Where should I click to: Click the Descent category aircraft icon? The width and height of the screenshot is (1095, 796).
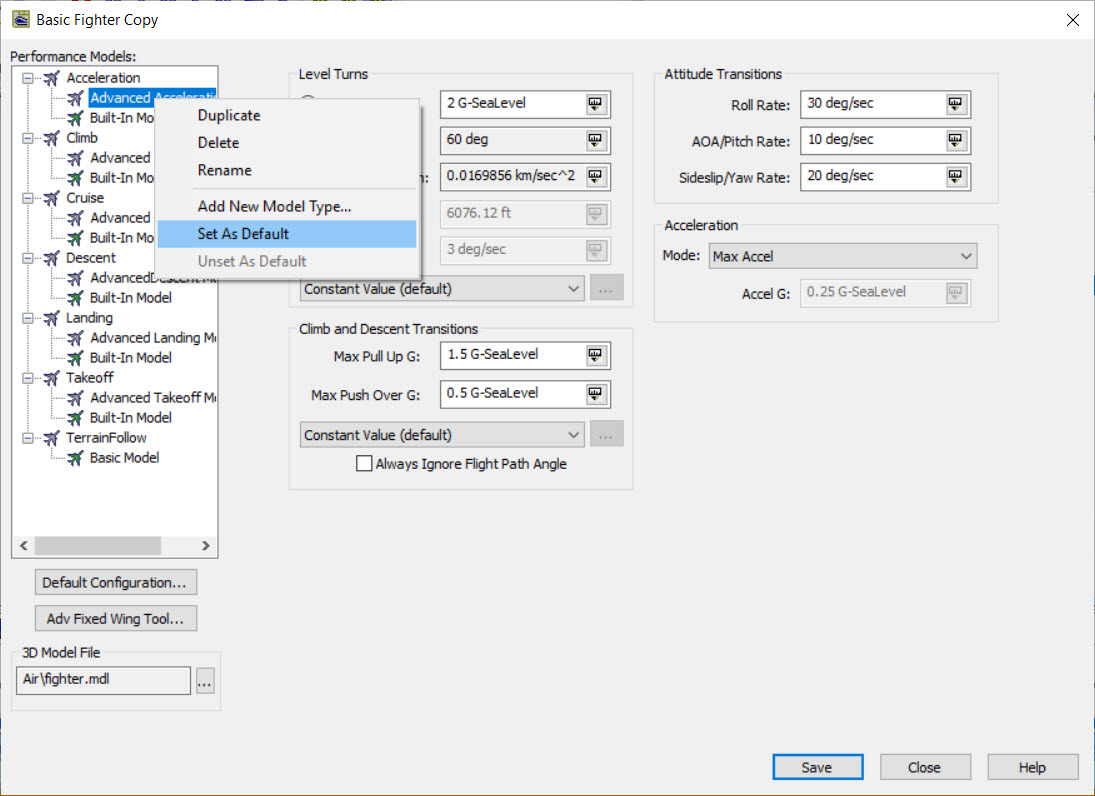[x=51, y=258]
